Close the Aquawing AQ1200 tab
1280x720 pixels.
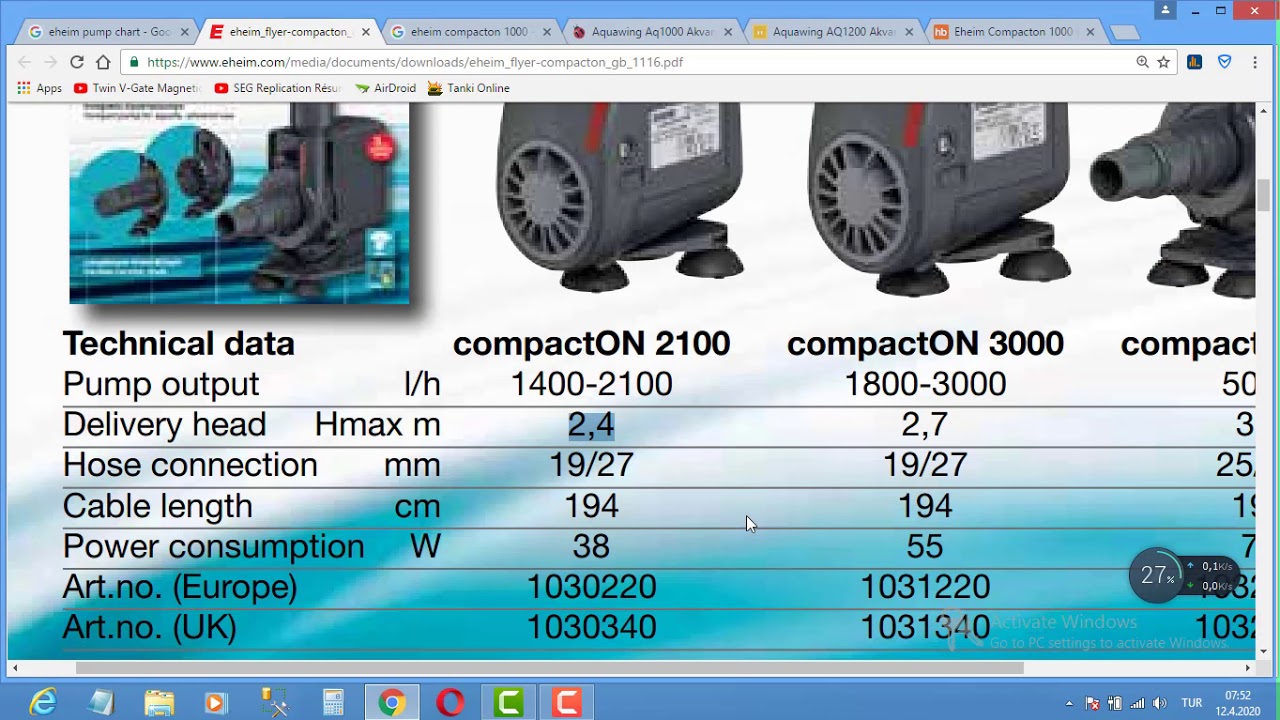pyautogui.click(x=908, y=32)
